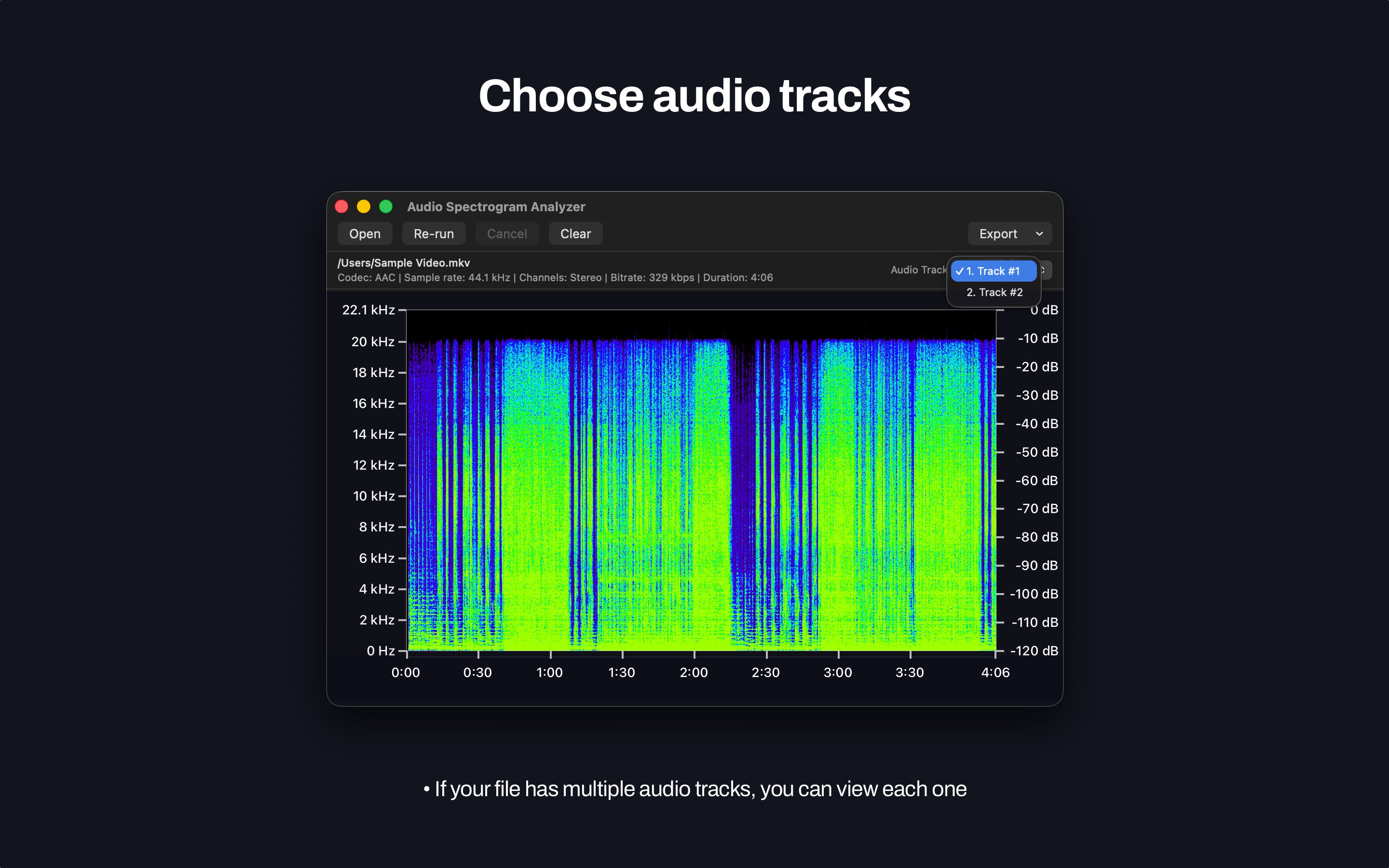This screenshot has height=868, width=1389.
Task: Select 1. Track #1 in the menu
Action: coord(994,271)
